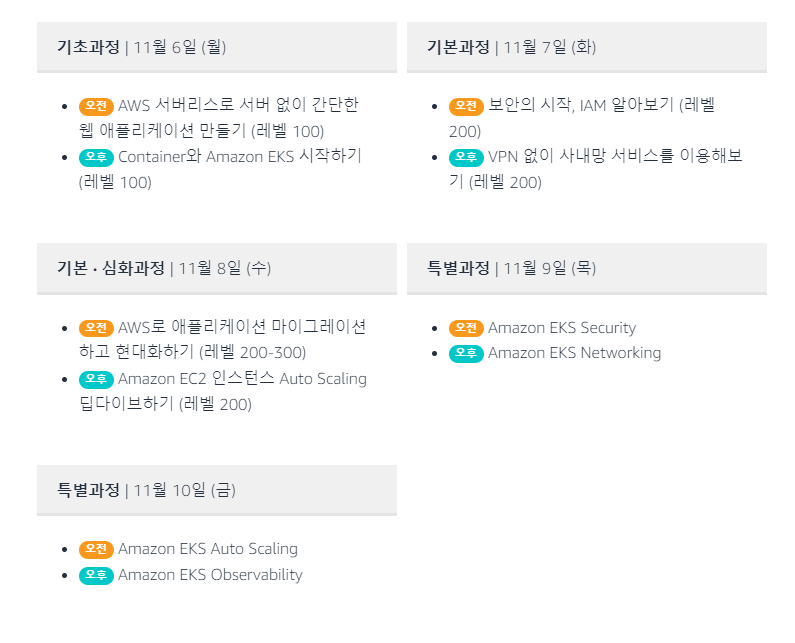The width and height of the screenshot is (795, 643).
Task: Select the 특별과정 11월 10일 (금) header
Action: coord(217,490)
